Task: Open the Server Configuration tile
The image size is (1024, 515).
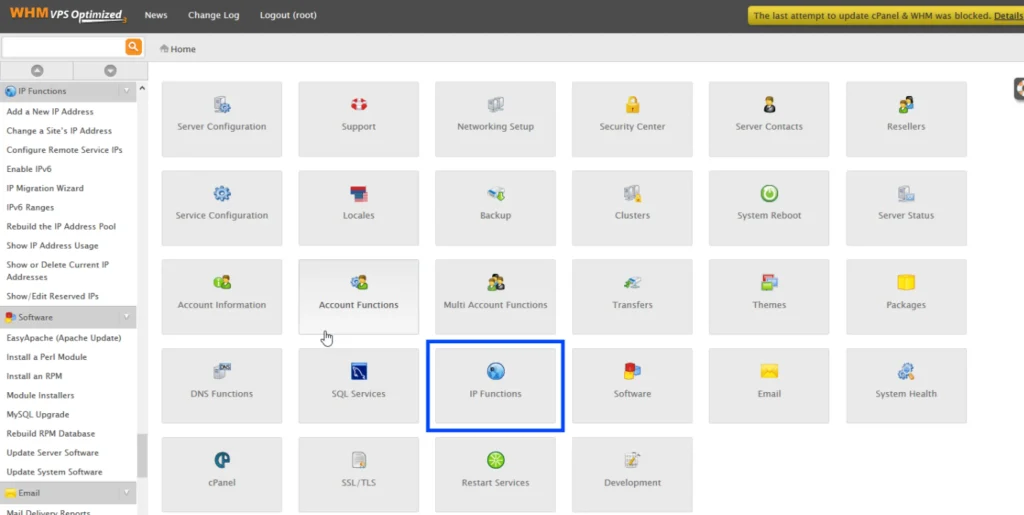Action: tap(222, 119)
